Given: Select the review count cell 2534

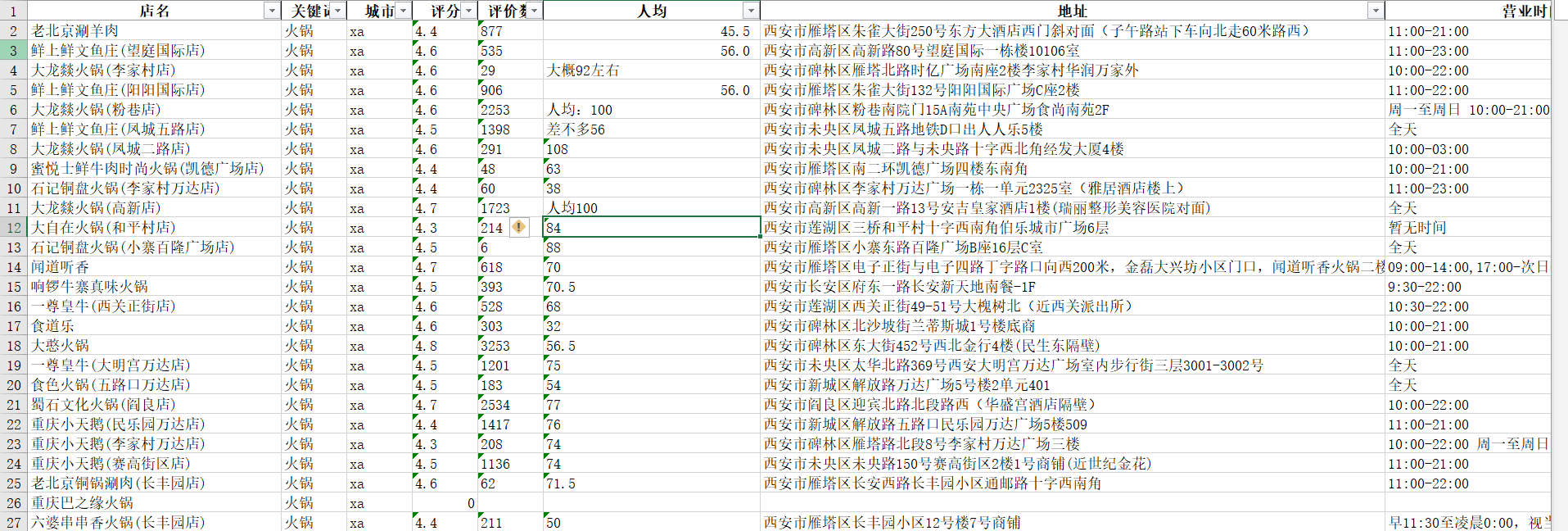Looking at the screenshot, I should [x=510, y=405].
